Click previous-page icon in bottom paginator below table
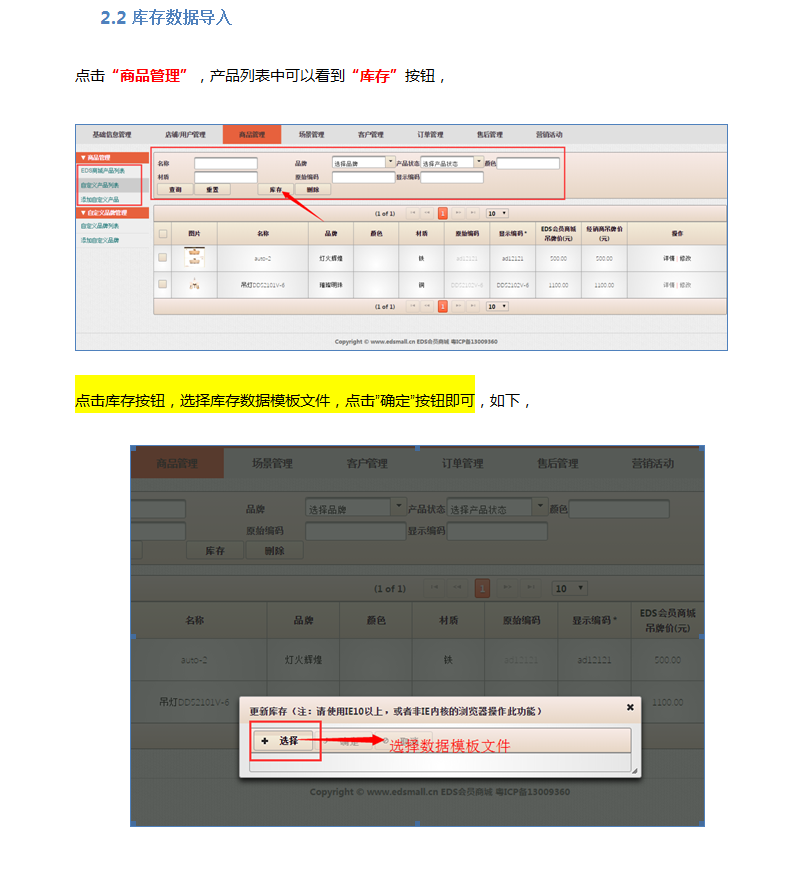800x869 pixels. pyautogui.click(x=427, y=306)
